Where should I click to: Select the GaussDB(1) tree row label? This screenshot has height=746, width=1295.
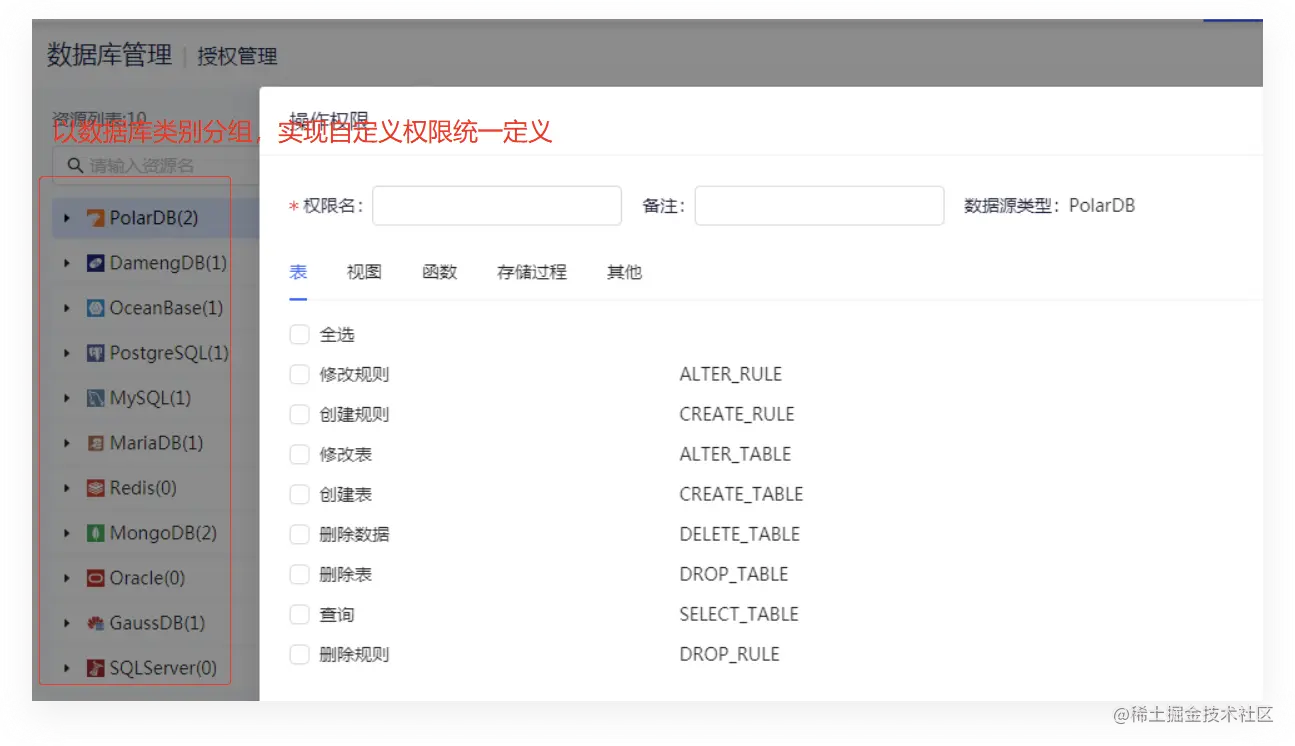(157, 623)
